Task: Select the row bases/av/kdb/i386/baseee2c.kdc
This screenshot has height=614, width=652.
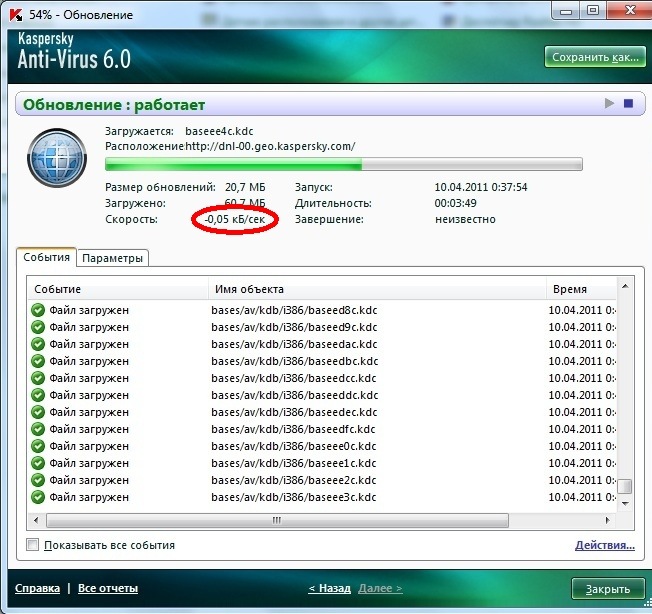Action: [322, 480]
